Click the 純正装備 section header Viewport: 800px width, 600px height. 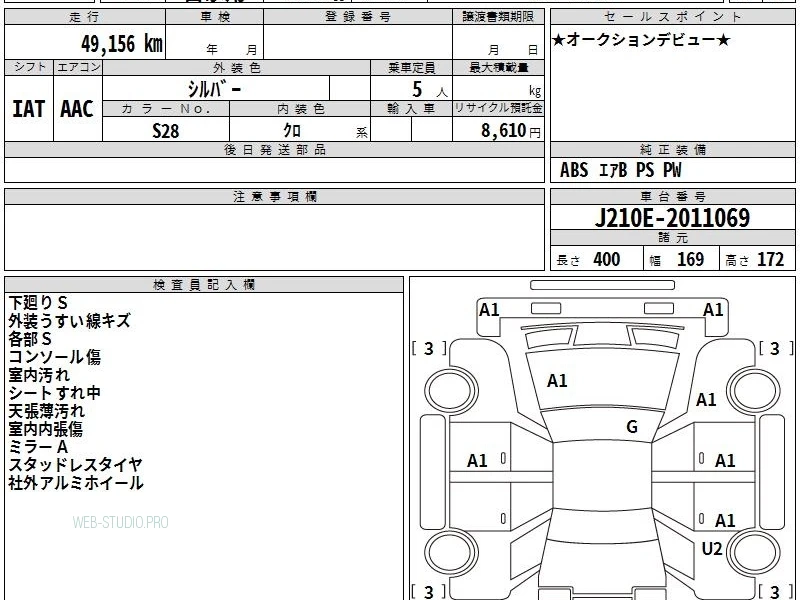tap(672, 149)
